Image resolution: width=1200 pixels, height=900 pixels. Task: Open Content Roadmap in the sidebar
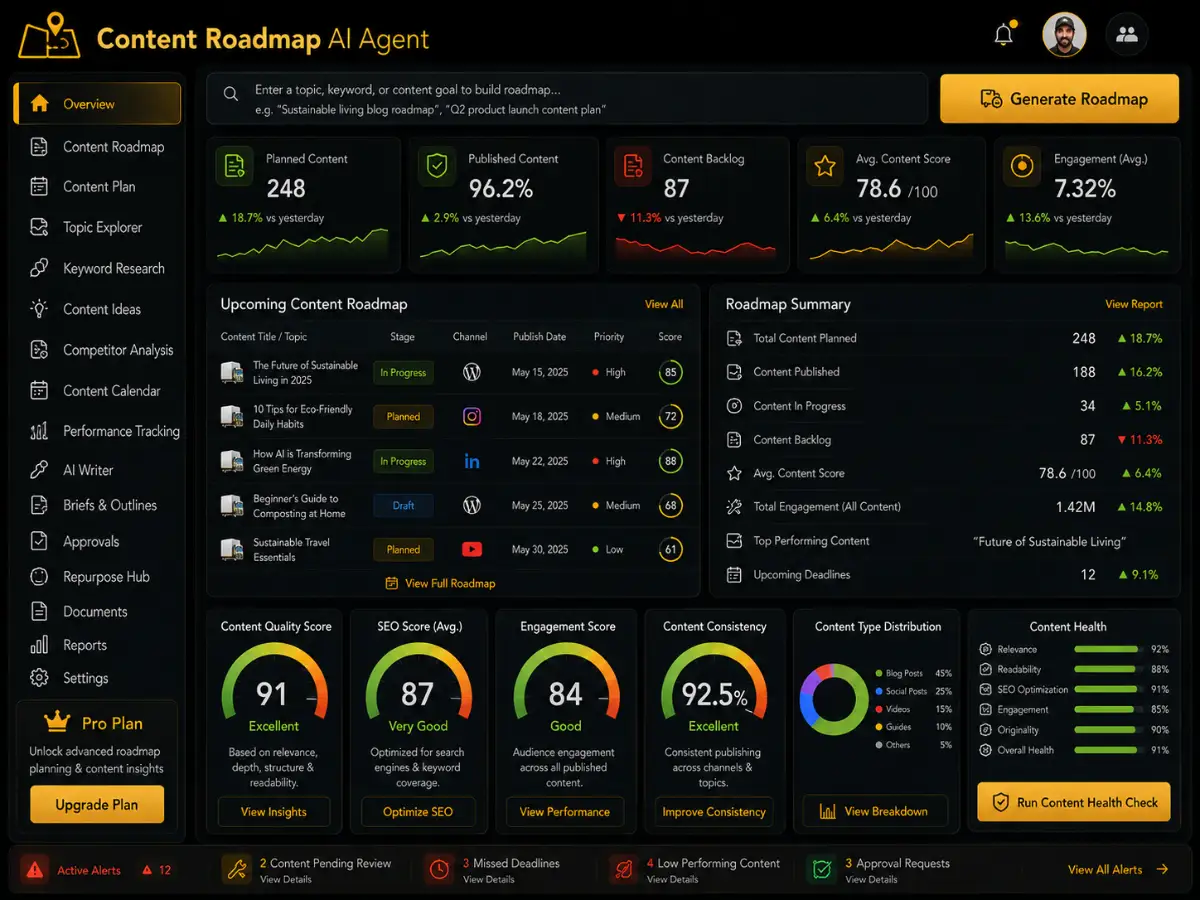97,147
